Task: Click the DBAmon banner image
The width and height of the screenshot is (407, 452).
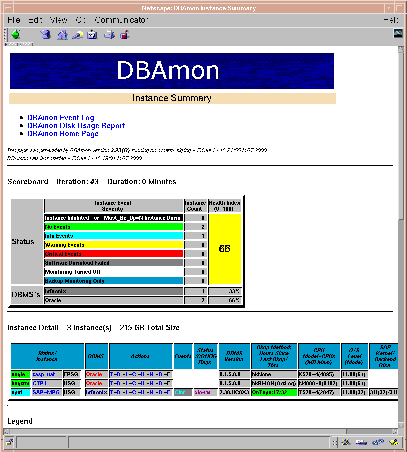Action: pos(172,71)
